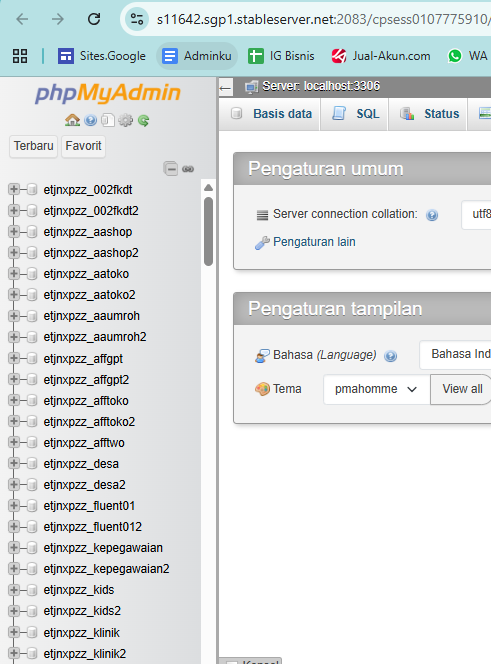Image resolution: width=491 pixels, height=664 pixels.
Task: Select etjnxpzz_fluent01 database
Action: (89, 506)
